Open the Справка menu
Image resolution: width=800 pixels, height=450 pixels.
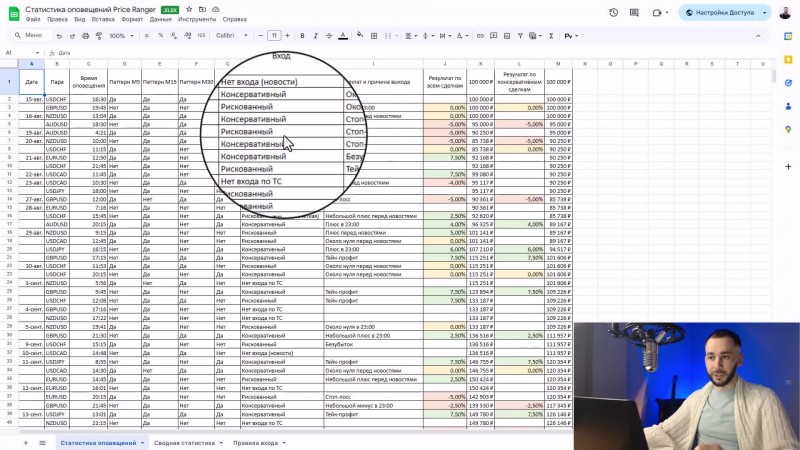(235, 19)
